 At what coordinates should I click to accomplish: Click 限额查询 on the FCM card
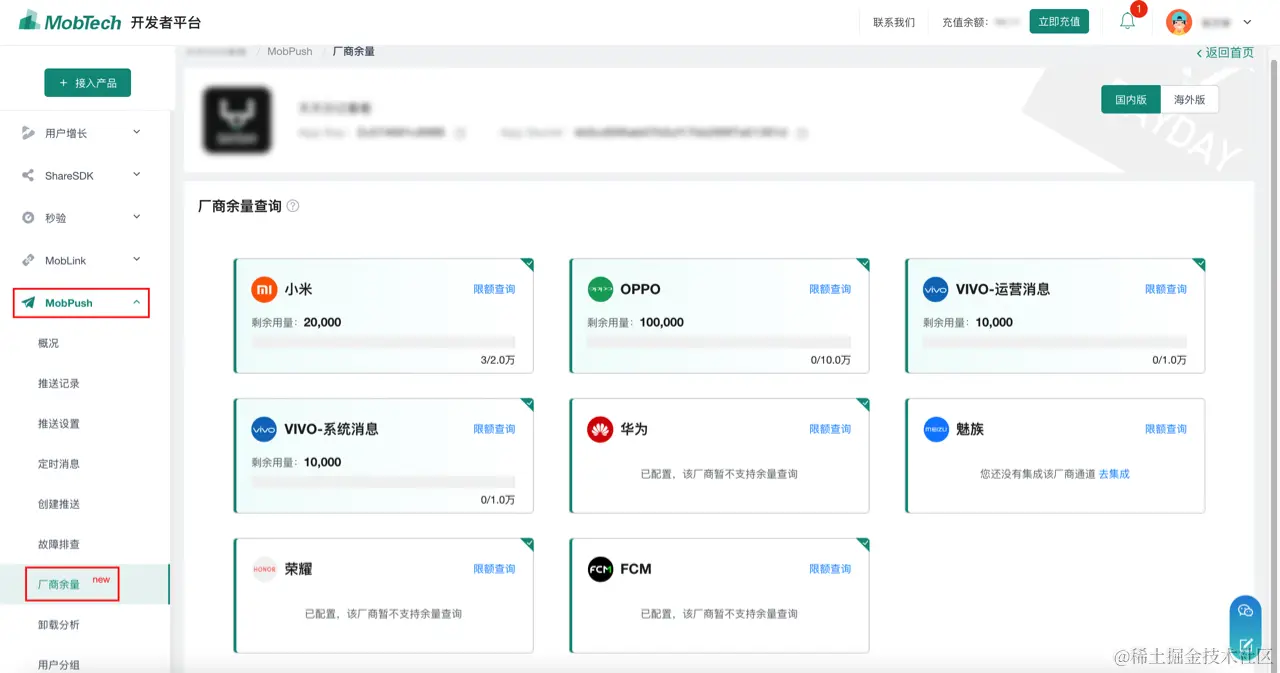click(830, 569)
